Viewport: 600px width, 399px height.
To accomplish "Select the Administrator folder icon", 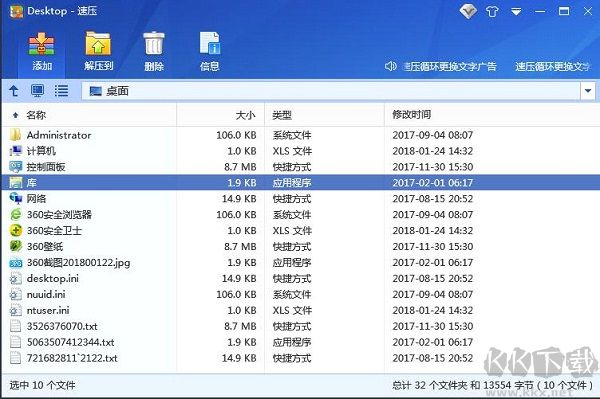I will (15, 135).
